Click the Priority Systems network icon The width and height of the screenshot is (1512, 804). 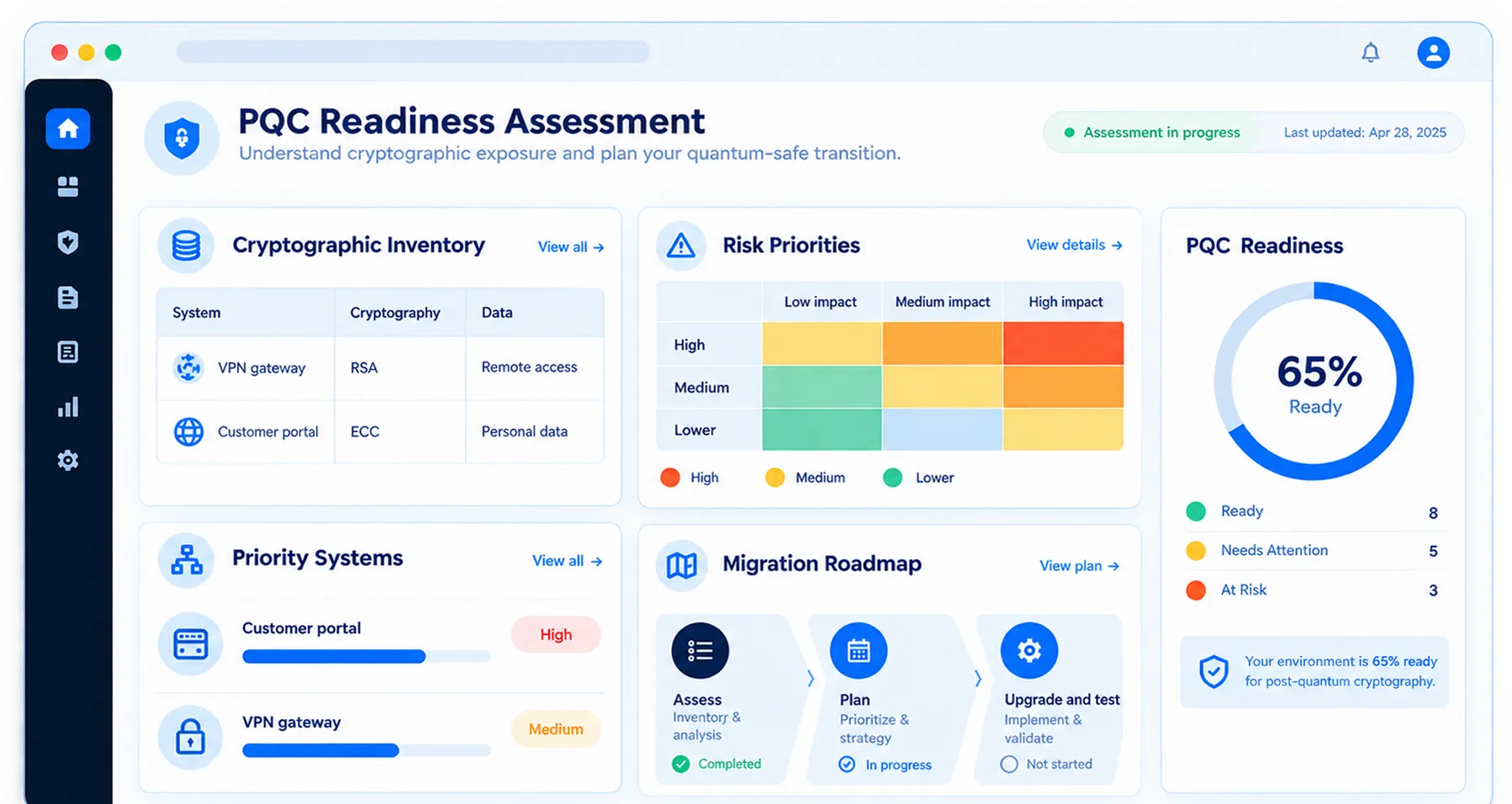point(186,559)
